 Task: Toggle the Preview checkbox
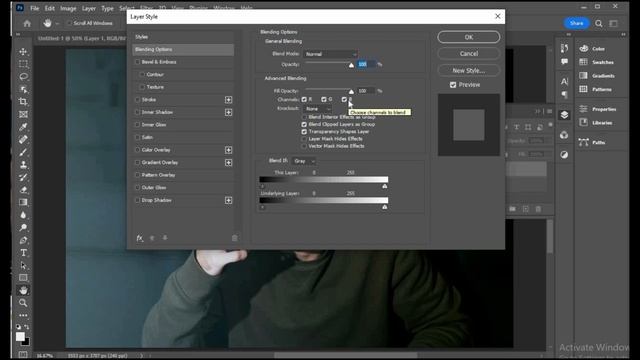click(453, 85)
